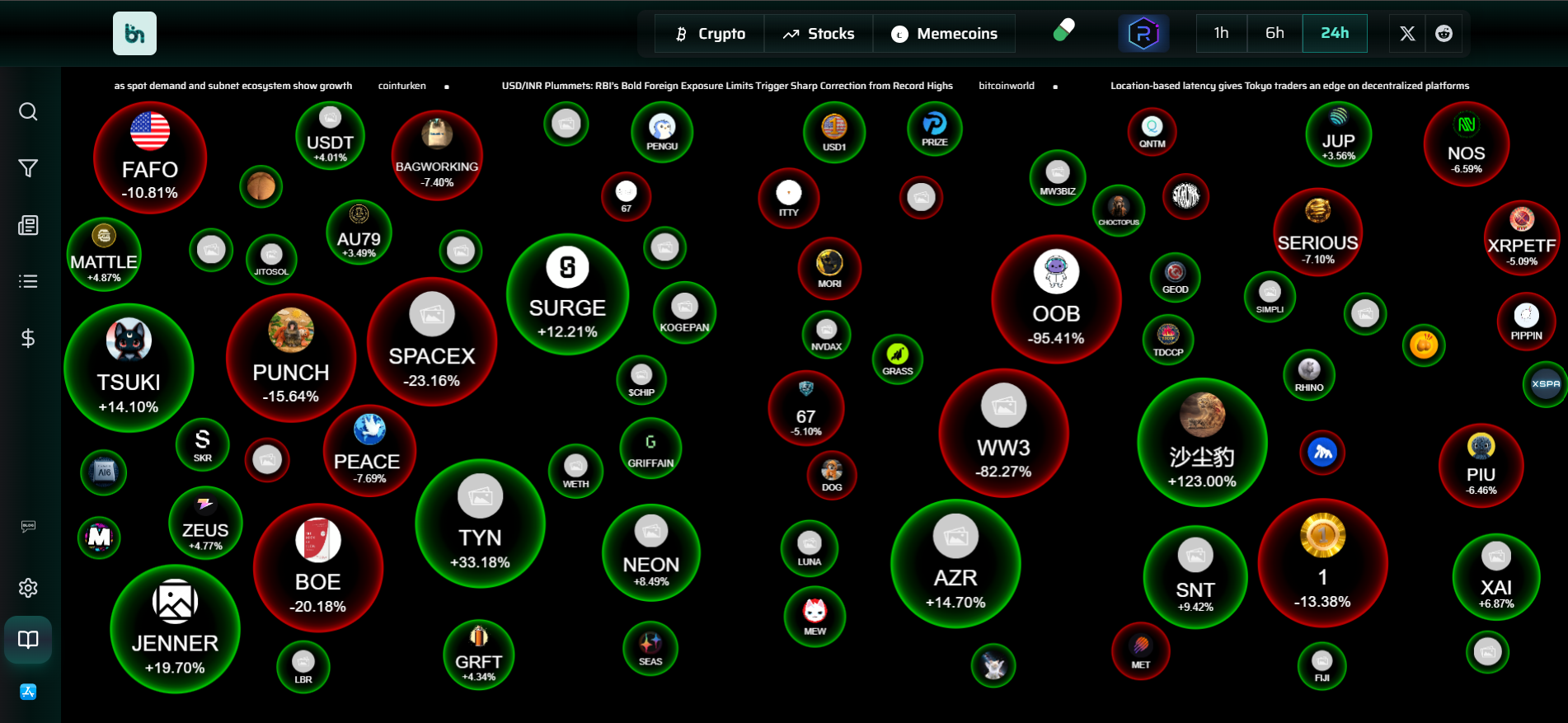Image resolution: width=1568 pixels, height=723 pixels.
Task: Open the blog chat bubble icon
Action: tap(28, 527)
